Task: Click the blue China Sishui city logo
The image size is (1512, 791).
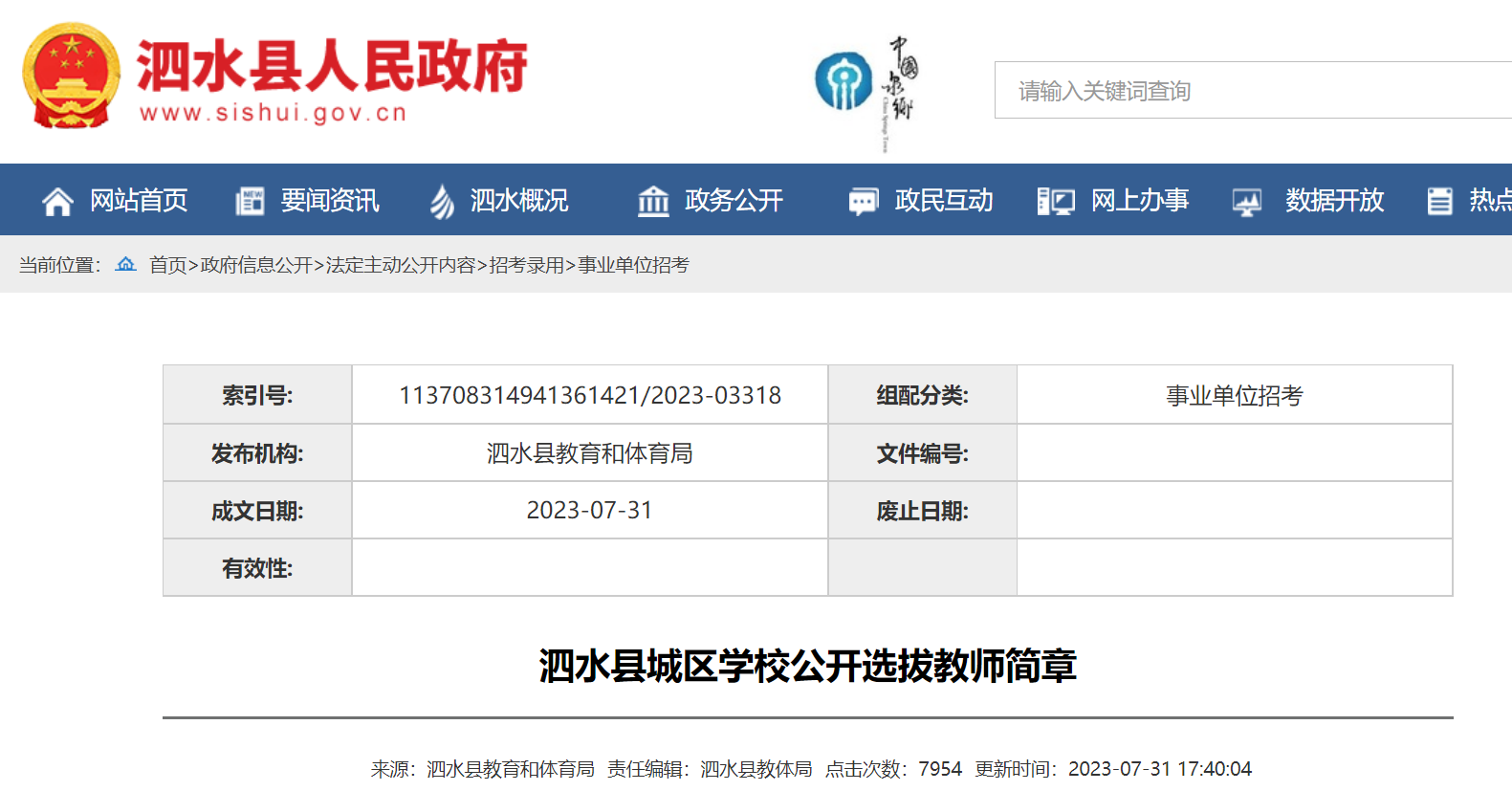Action: point(844,81)
